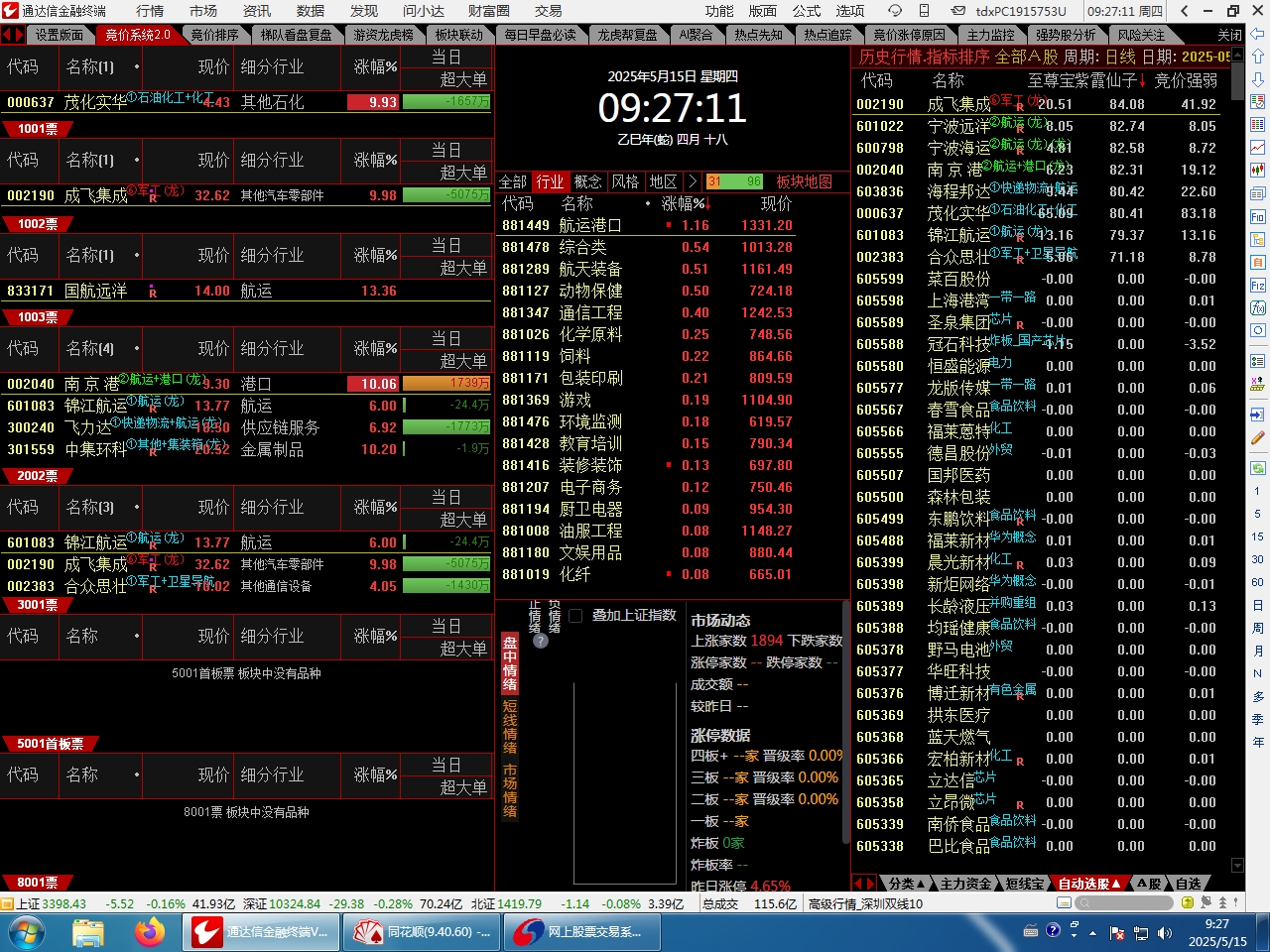This screenshot has height=952, width=1270.
Task: Select the 市场情绪 vertical tab
Action: [510, 790]
